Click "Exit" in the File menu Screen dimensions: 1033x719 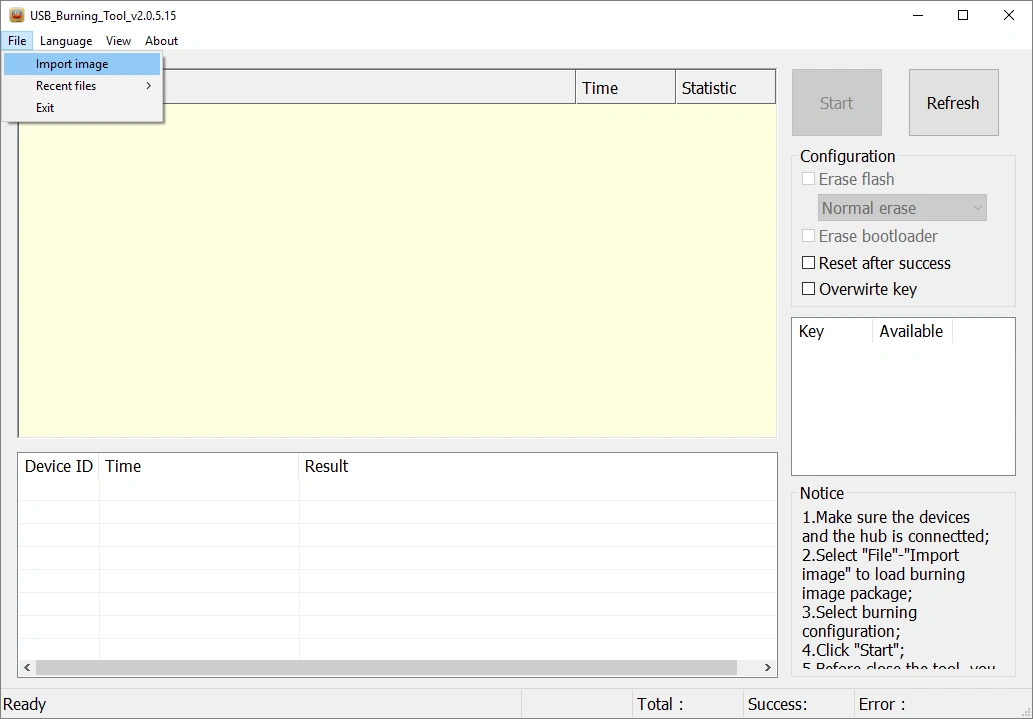click(45, 107)
